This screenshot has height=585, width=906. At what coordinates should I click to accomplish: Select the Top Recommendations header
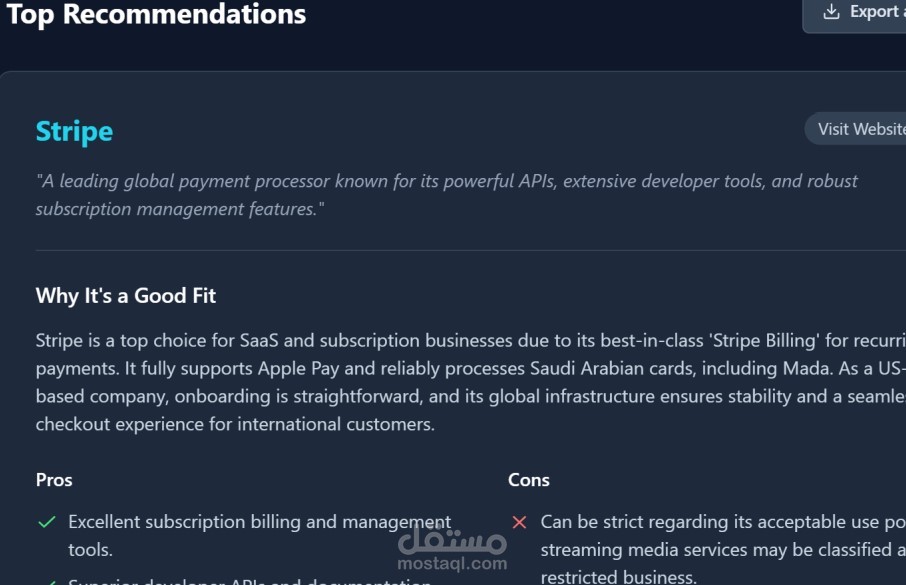pos(157,14)
